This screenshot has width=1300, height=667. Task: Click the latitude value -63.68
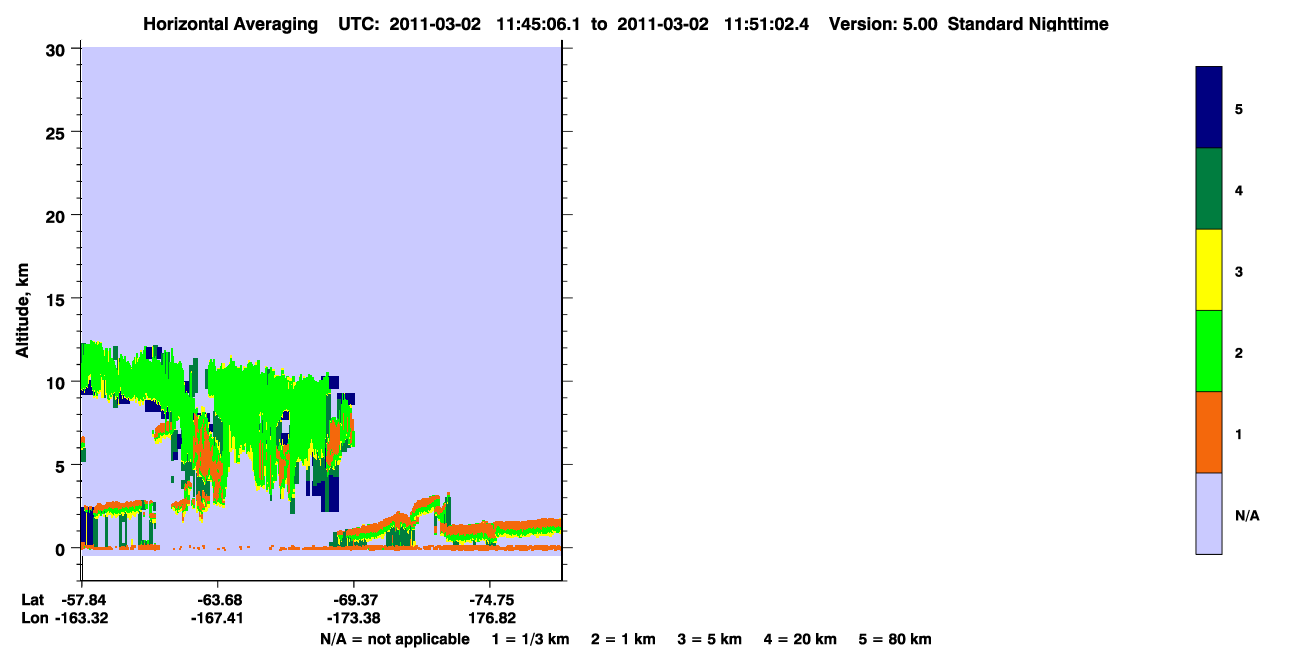(x=218, y=600)
